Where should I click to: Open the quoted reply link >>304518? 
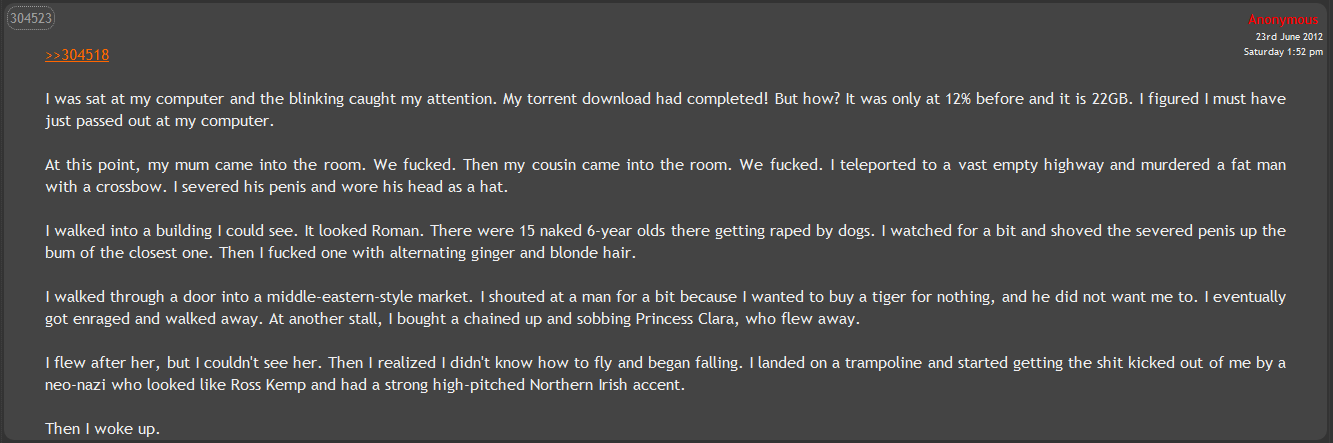coord(77,55)
